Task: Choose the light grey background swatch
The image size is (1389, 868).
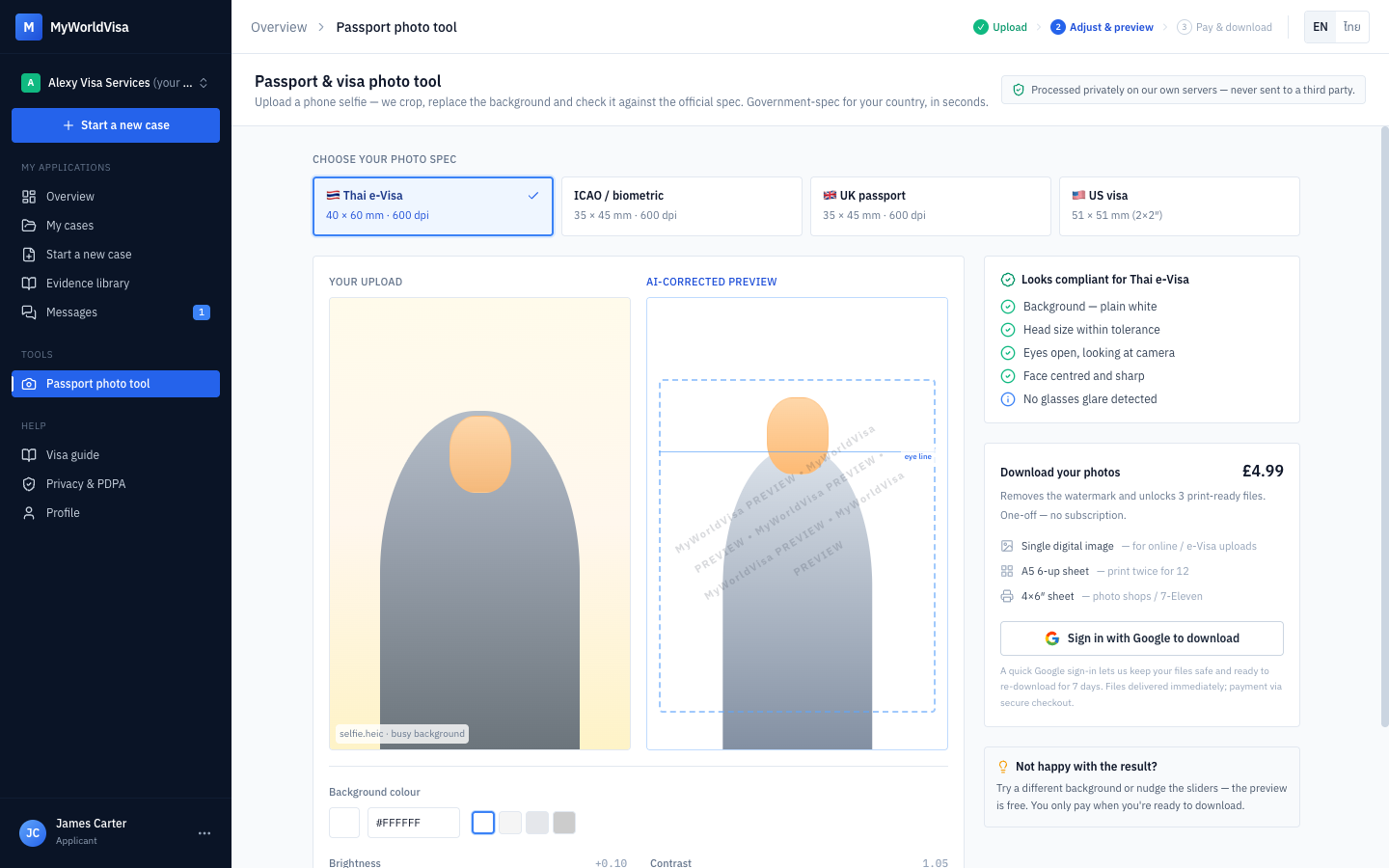Action: coord(537,823)
